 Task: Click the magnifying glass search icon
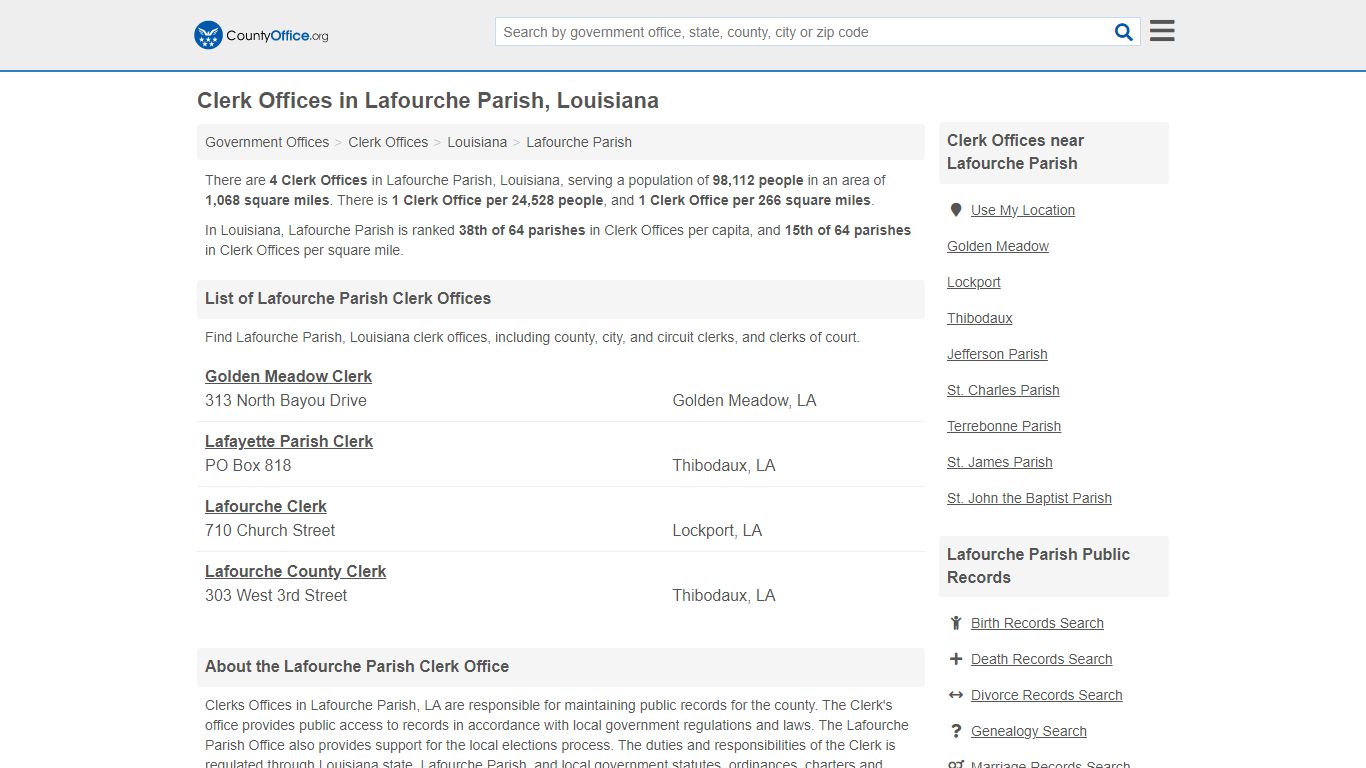coord(1124,32)
